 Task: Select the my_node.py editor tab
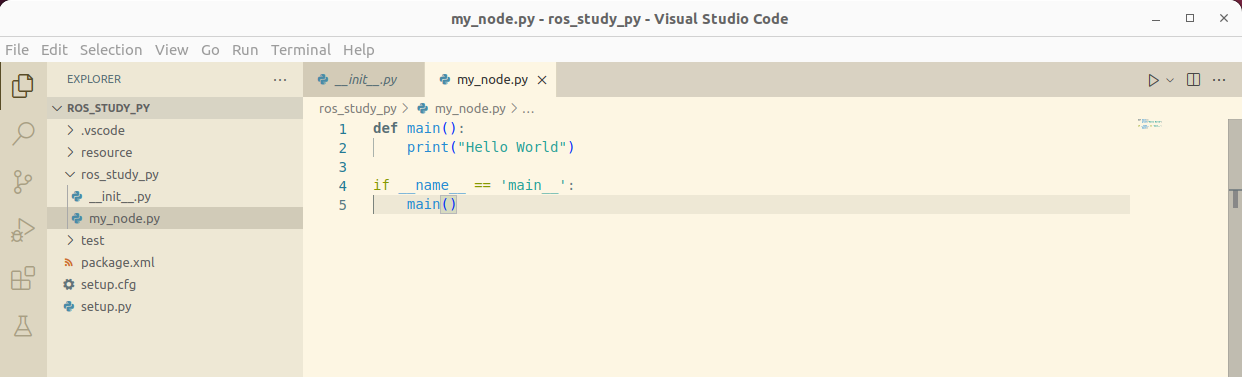tap(490, 80)
